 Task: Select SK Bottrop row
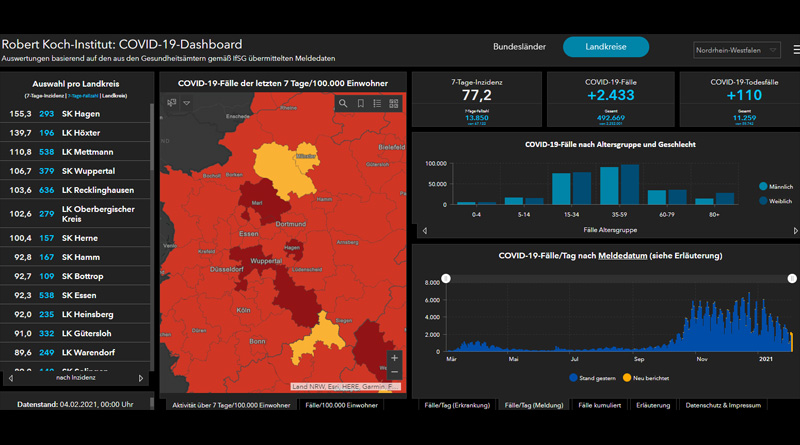point(76,276)
